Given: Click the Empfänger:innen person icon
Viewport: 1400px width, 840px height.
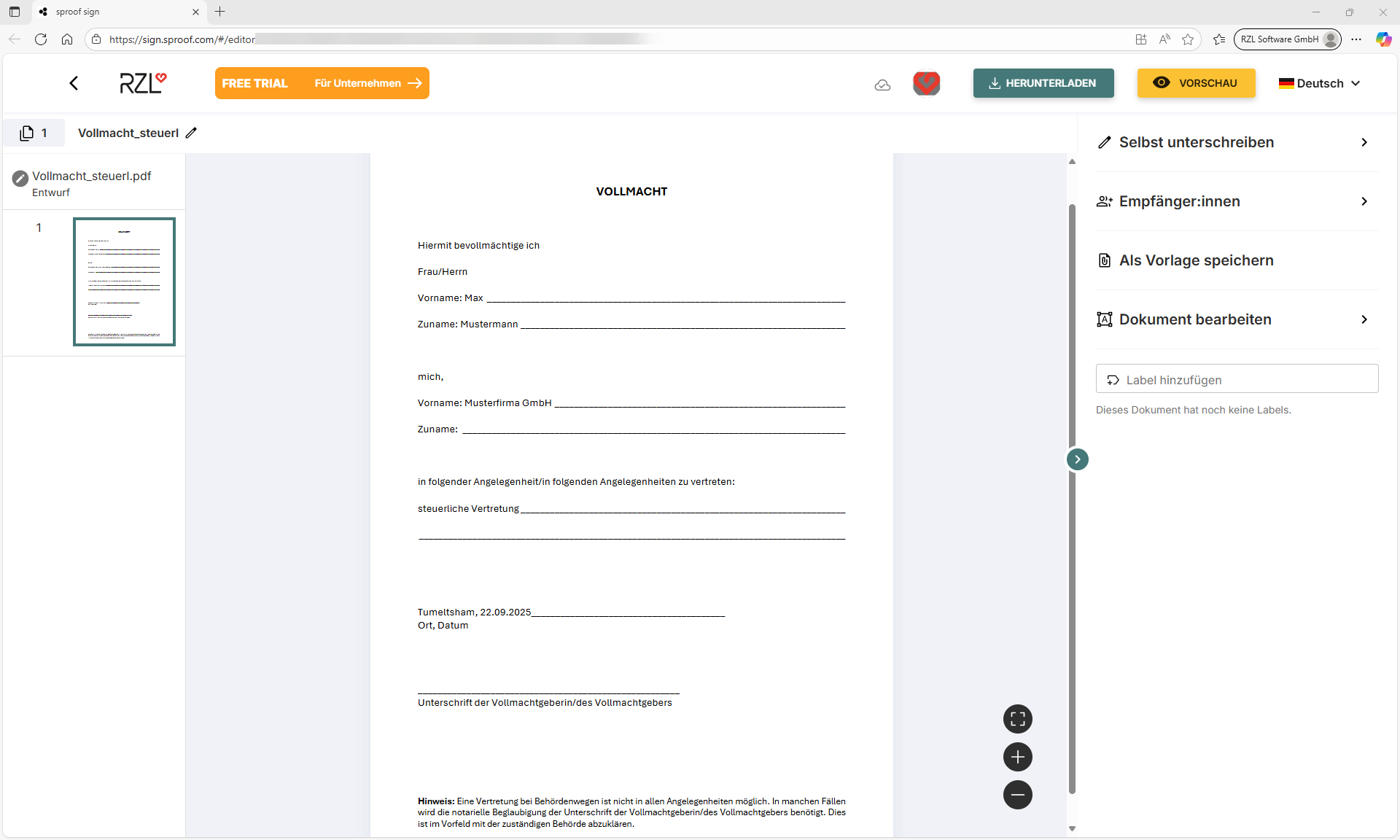Looking at the screenshot, I should click(1104, 201).
